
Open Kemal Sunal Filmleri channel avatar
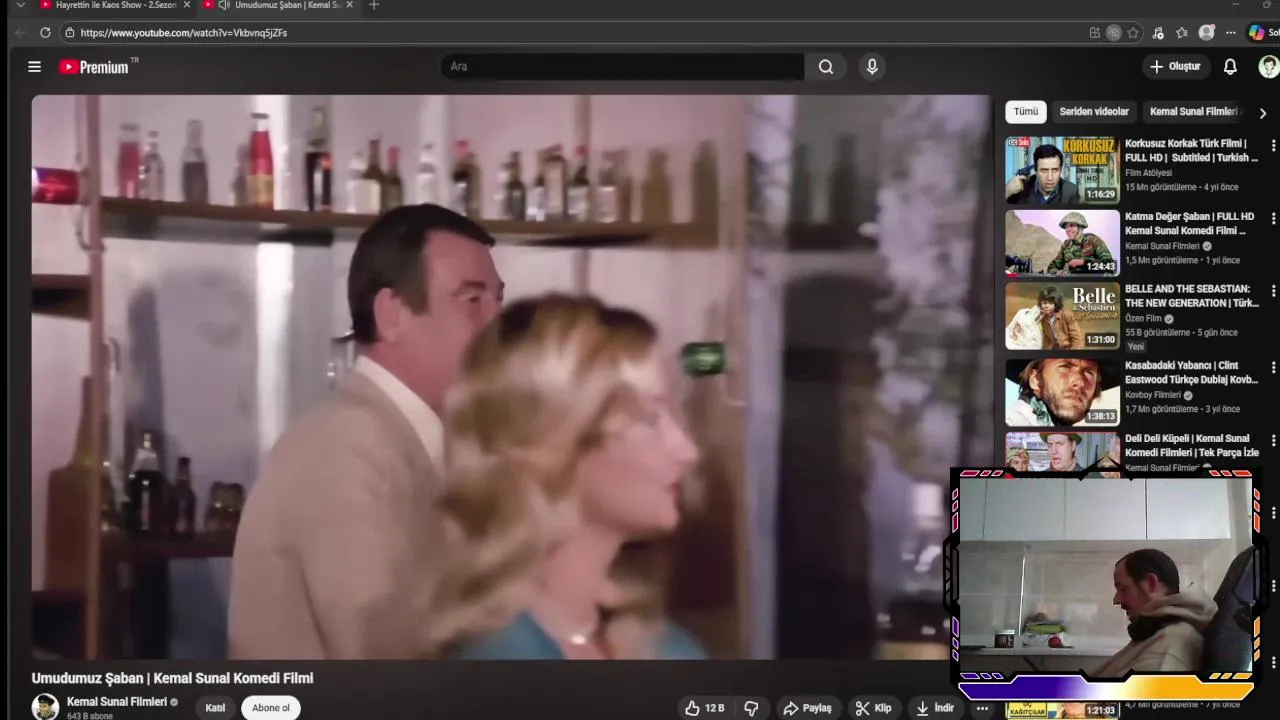point(45,707)
